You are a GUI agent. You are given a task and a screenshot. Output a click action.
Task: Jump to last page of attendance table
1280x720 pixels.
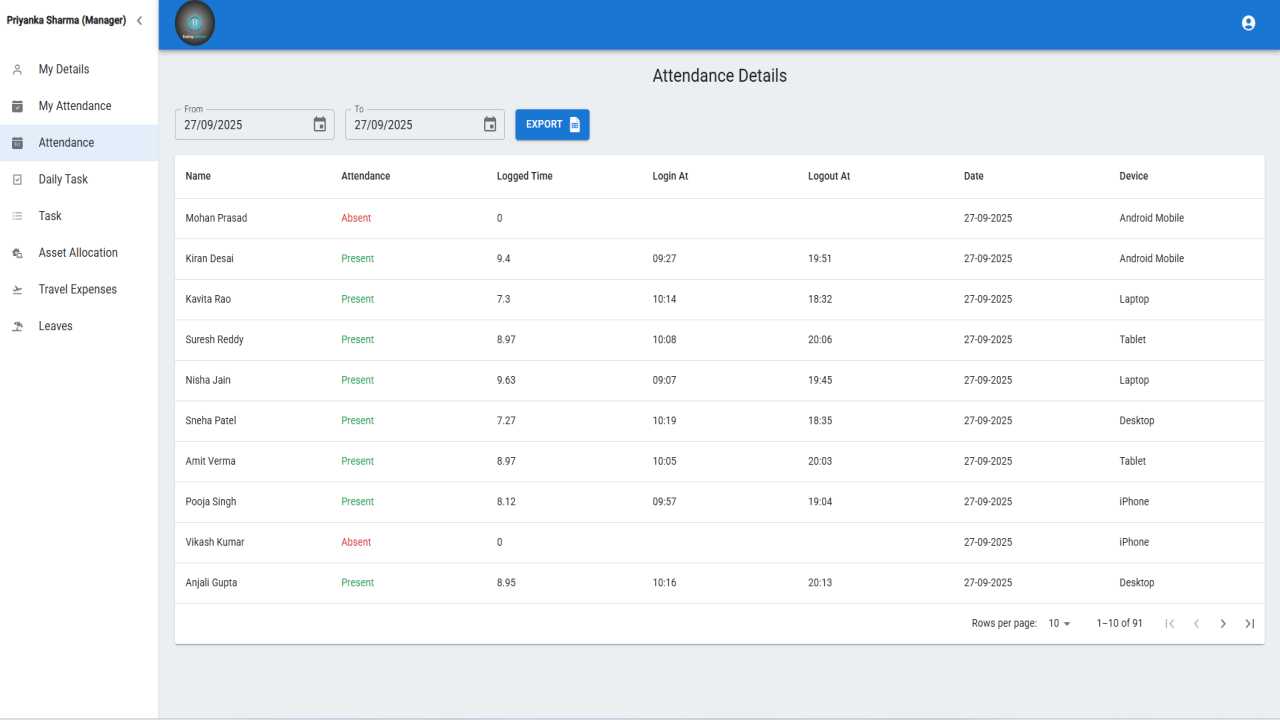[x=1250, y=624]
